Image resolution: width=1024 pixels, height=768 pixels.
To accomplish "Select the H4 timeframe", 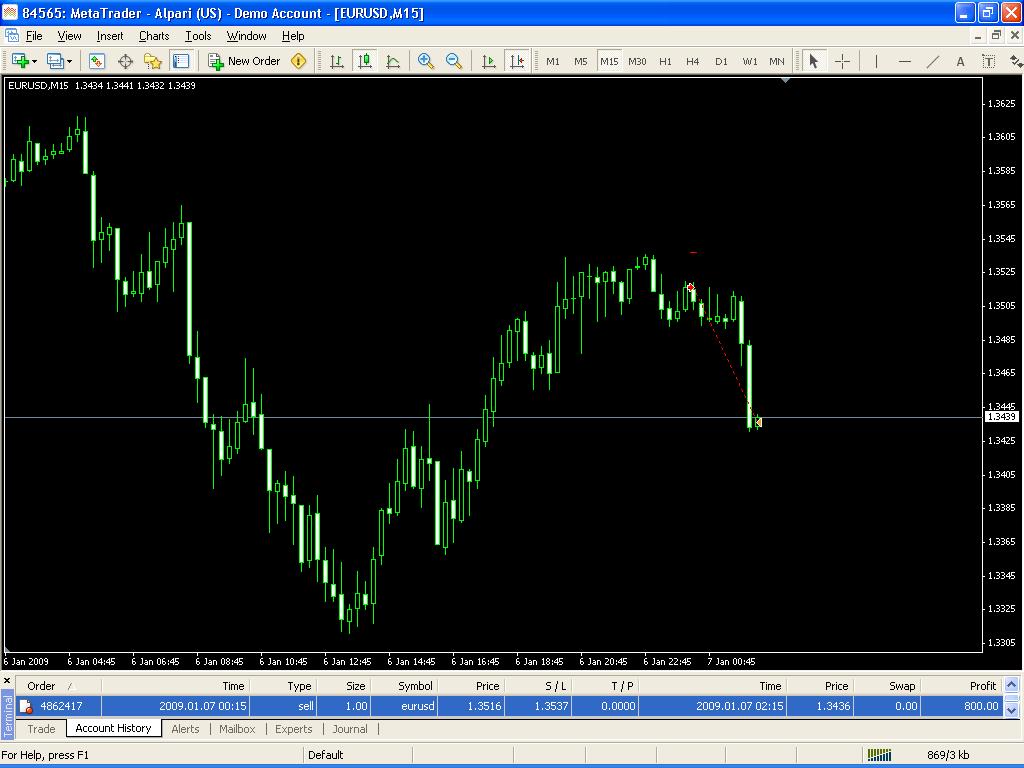I will pyautogui.click(x=693, y=61).
